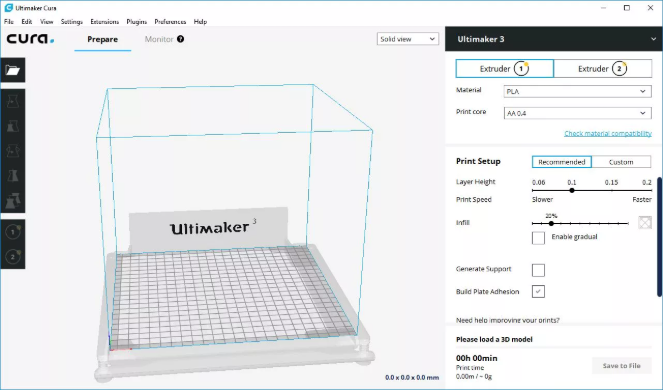Select the Move tool in the sidebar
The width and height of the screenshot is (663, 390).
pyautogui.click(x=13, y=101)
